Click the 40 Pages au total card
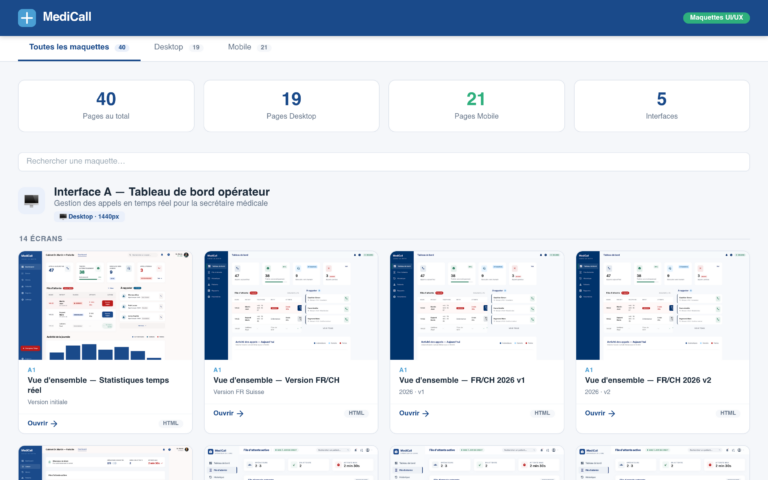 (x=106, y=106)
